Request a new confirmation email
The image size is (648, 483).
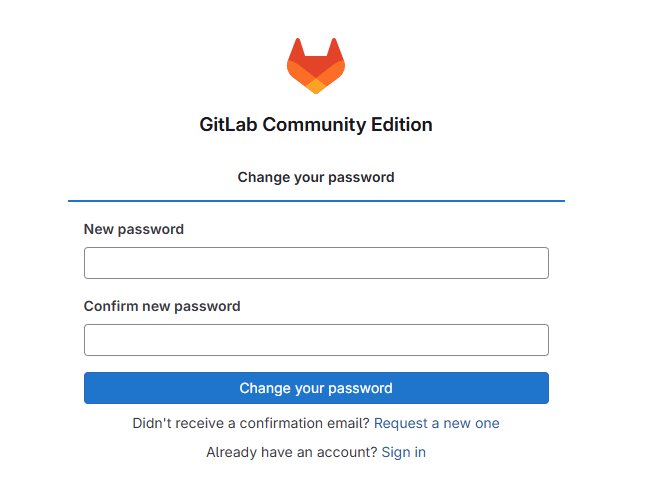(x=437, y=423)
